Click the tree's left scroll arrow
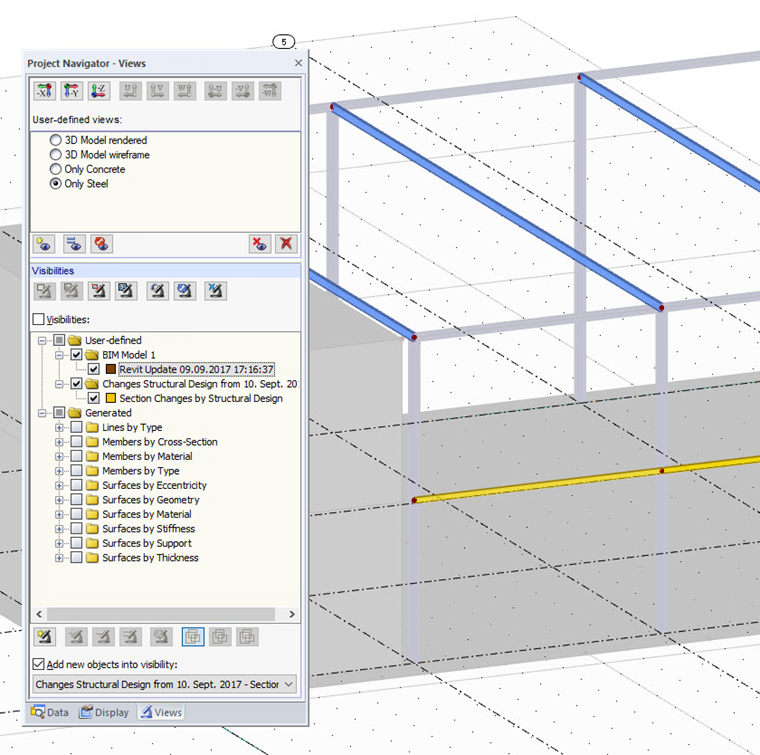Image resolution: width=760 pixels, height=755 pixels. coord(39,614)
